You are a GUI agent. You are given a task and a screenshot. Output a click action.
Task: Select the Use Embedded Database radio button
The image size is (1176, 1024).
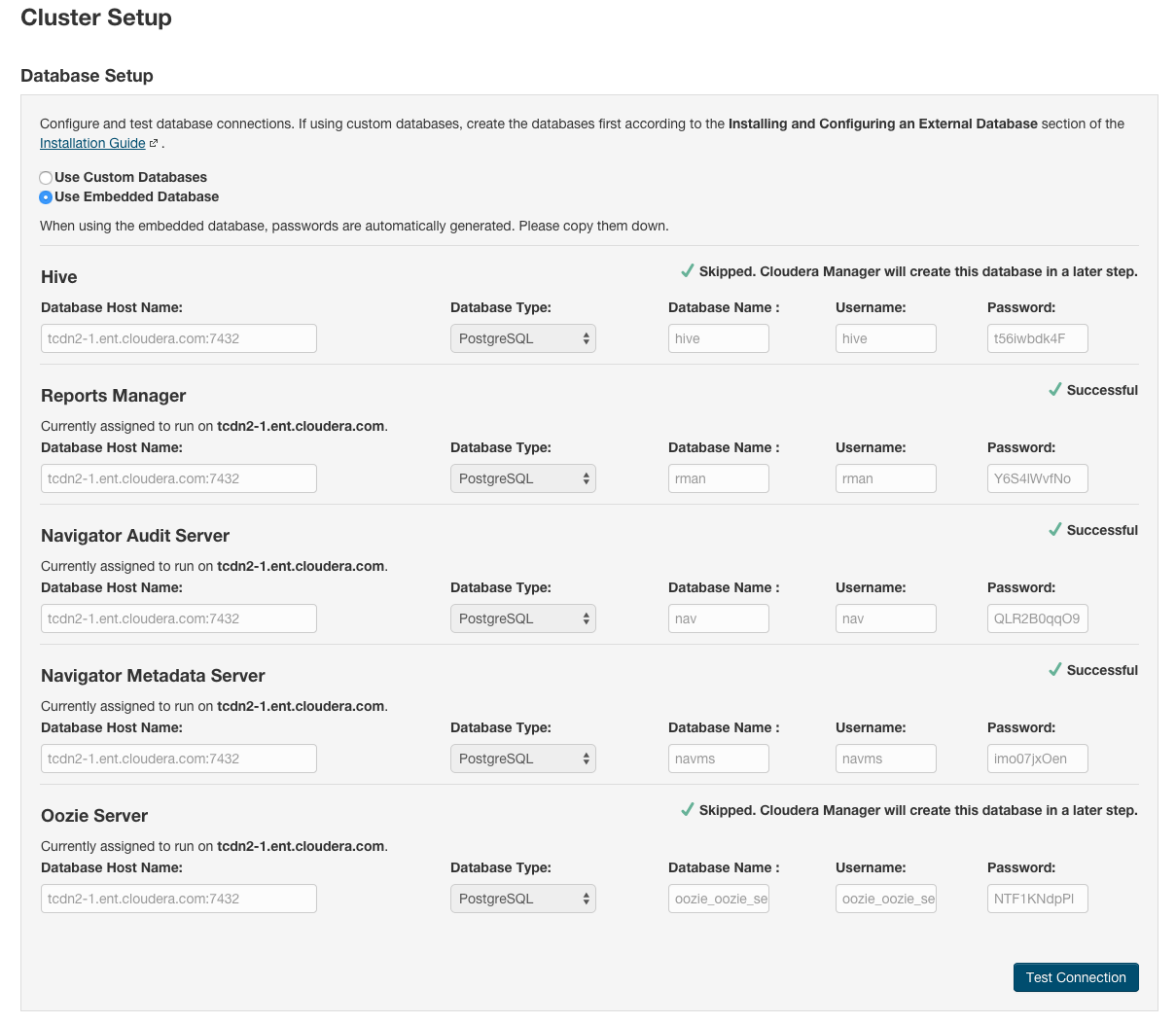tap(46, 197)
